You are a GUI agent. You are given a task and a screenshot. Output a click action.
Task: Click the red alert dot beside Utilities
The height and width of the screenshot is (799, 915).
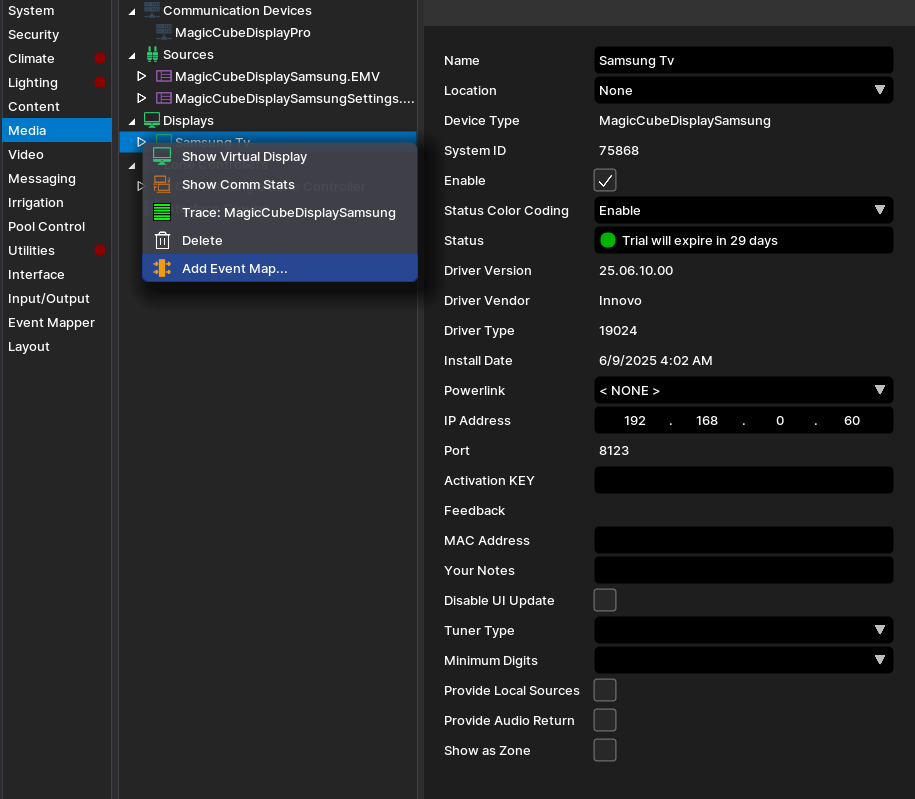[100, 250]
